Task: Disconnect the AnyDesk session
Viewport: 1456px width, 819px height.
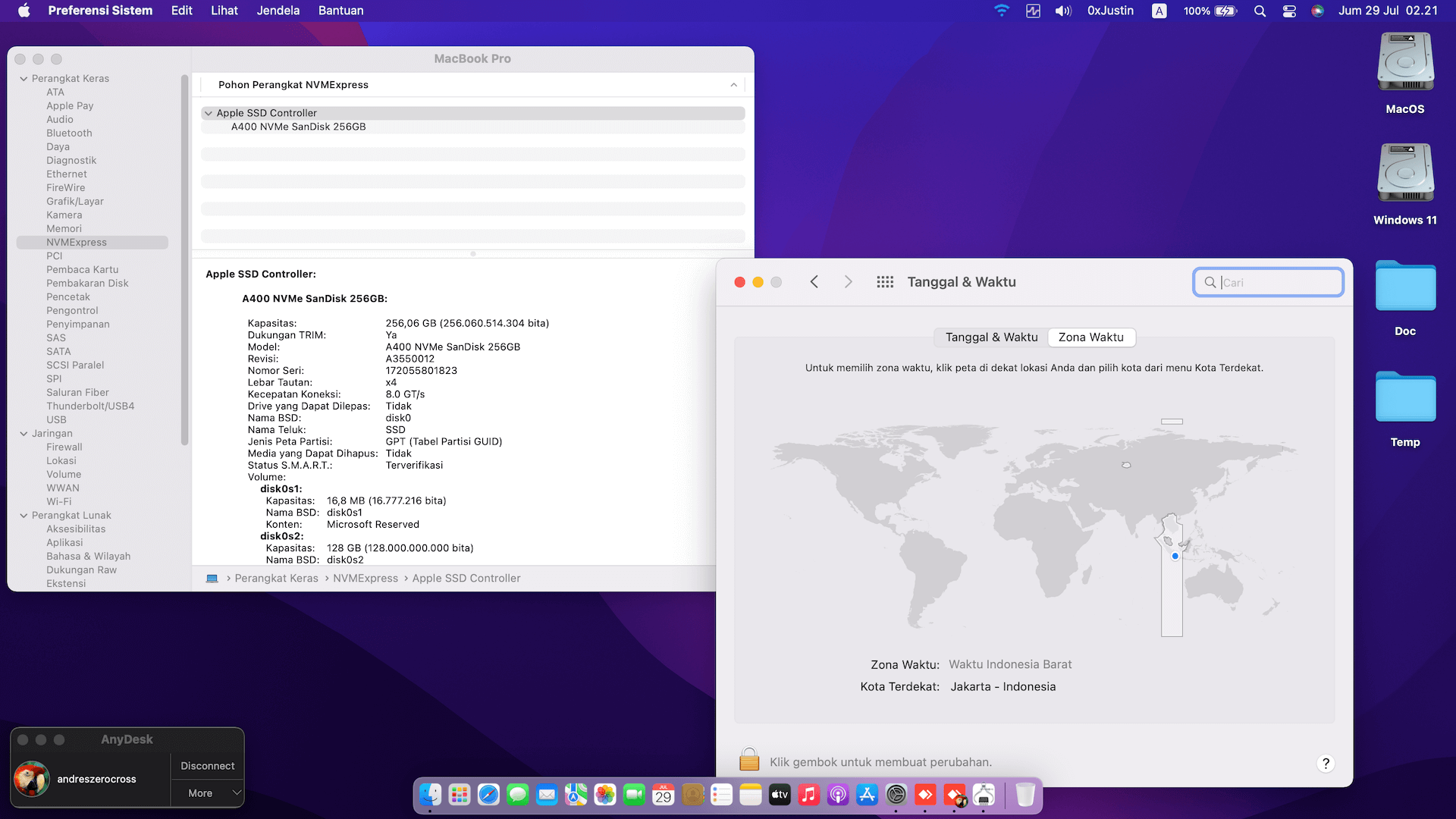Action: tap(207, 766)
